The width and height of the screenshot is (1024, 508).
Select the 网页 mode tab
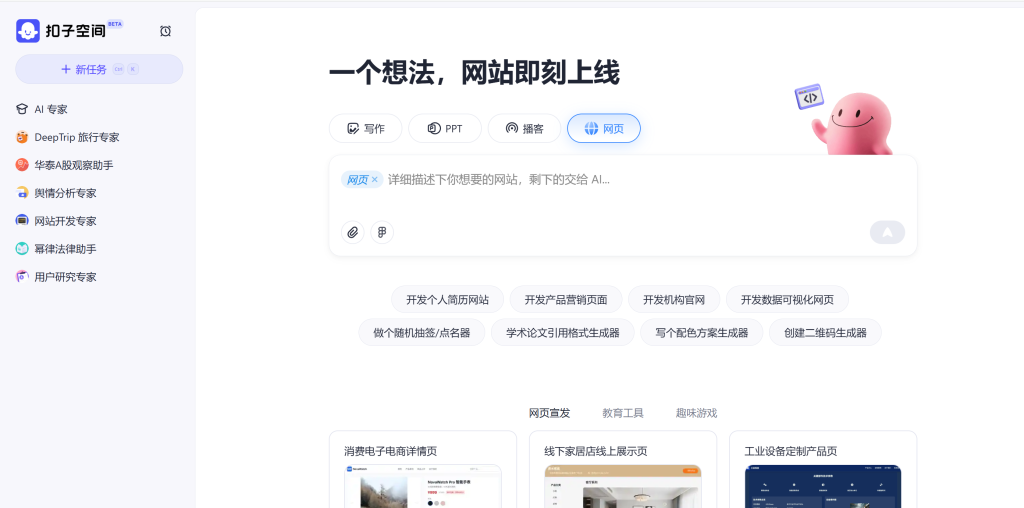coord(604,129)
